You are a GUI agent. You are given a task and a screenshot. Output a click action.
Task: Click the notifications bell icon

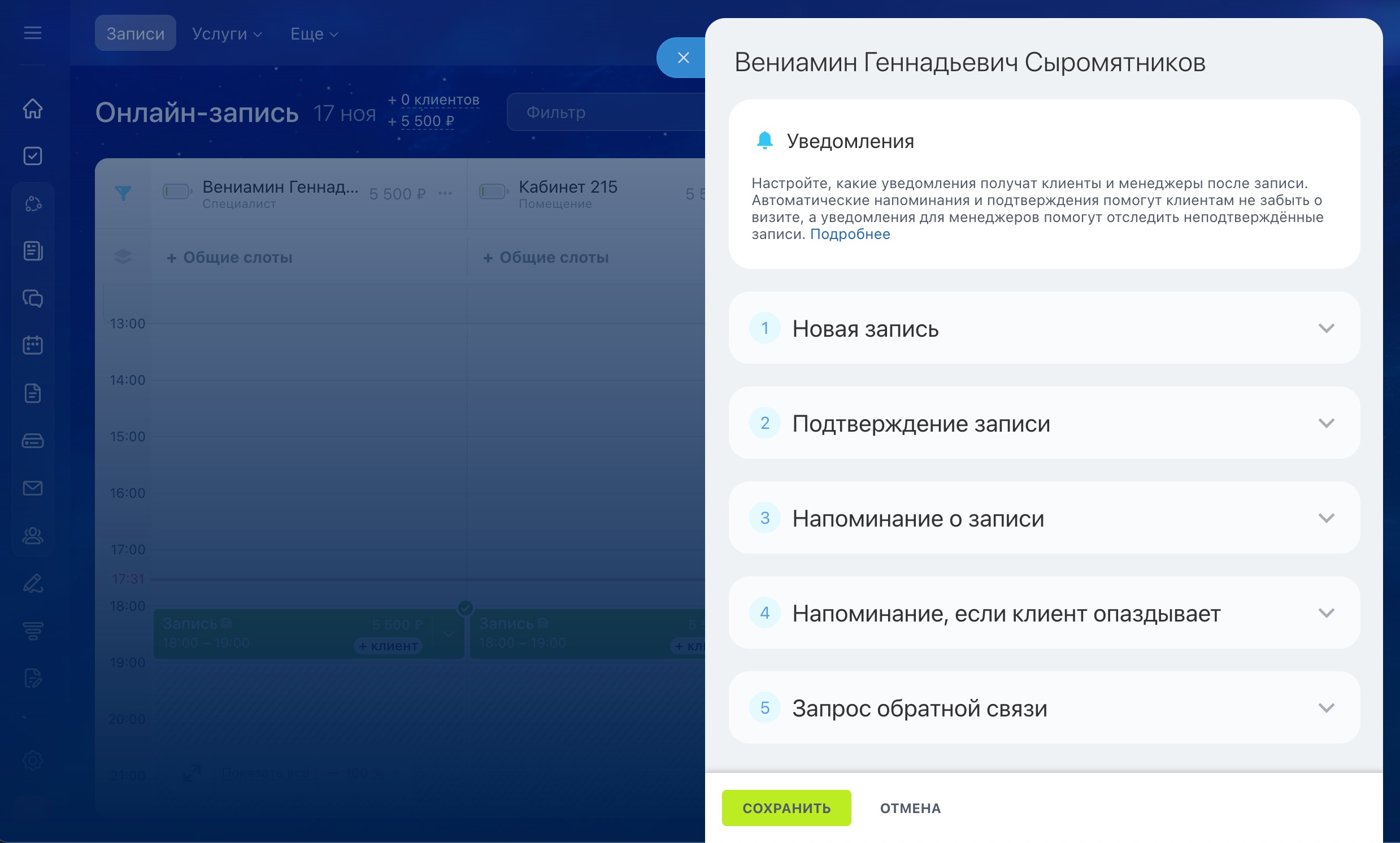[764, 140]
